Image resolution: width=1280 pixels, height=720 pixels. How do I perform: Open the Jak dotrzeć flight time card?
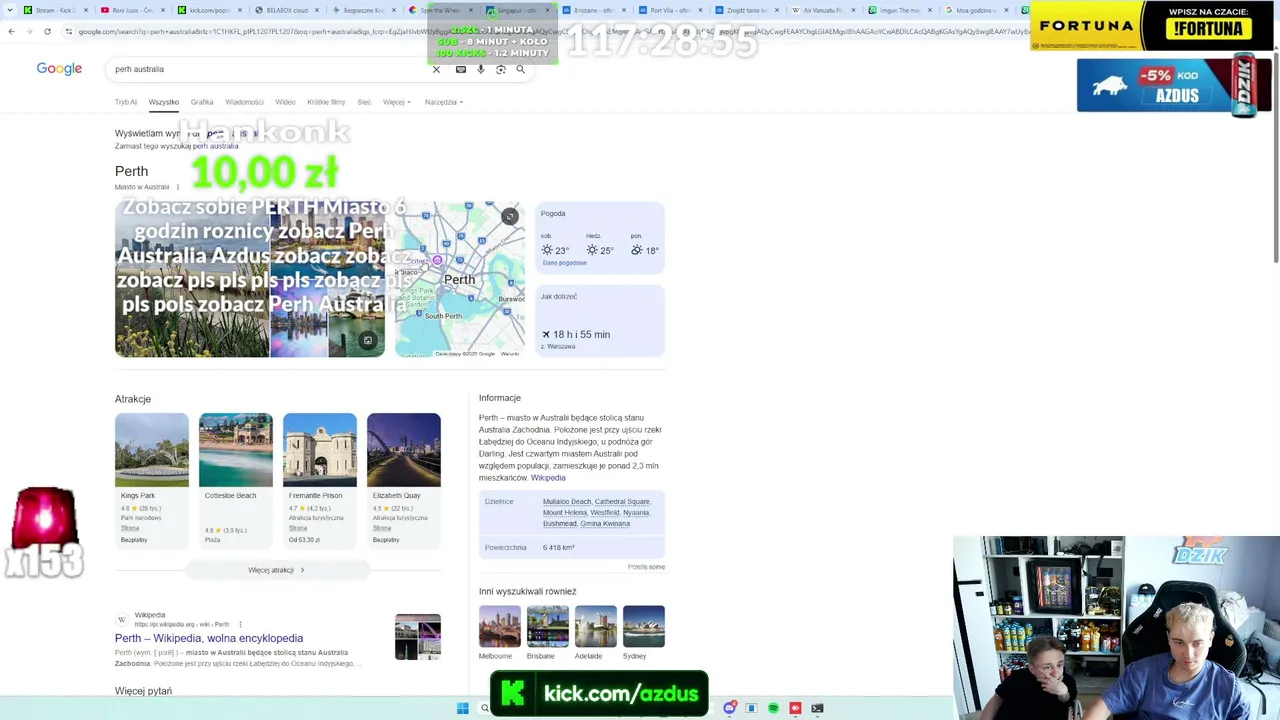coord(600,321)
